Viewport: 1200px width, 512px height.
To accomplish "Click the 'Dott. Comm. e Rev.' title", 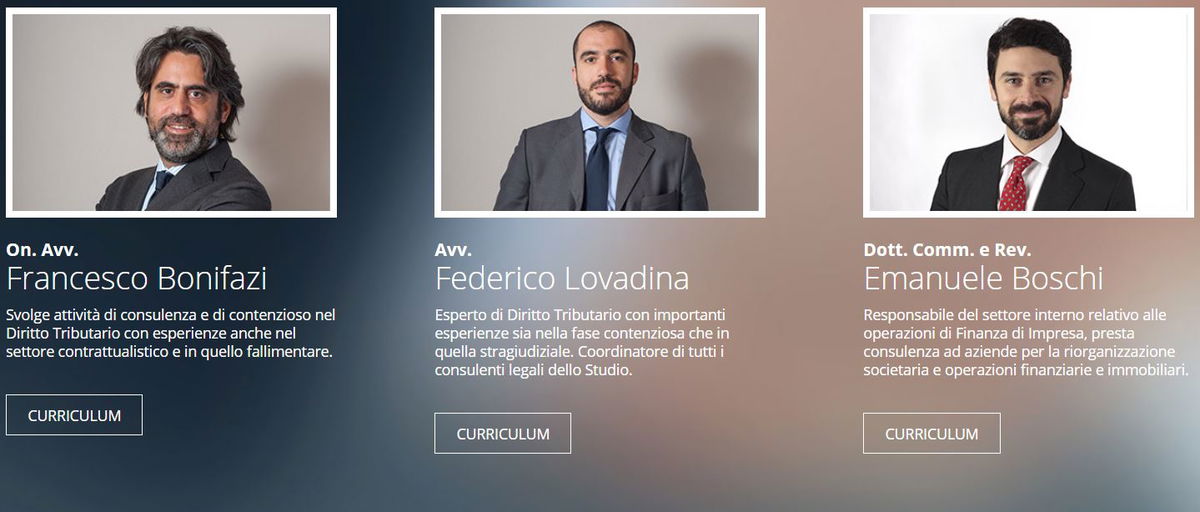I will pos(947,250).
